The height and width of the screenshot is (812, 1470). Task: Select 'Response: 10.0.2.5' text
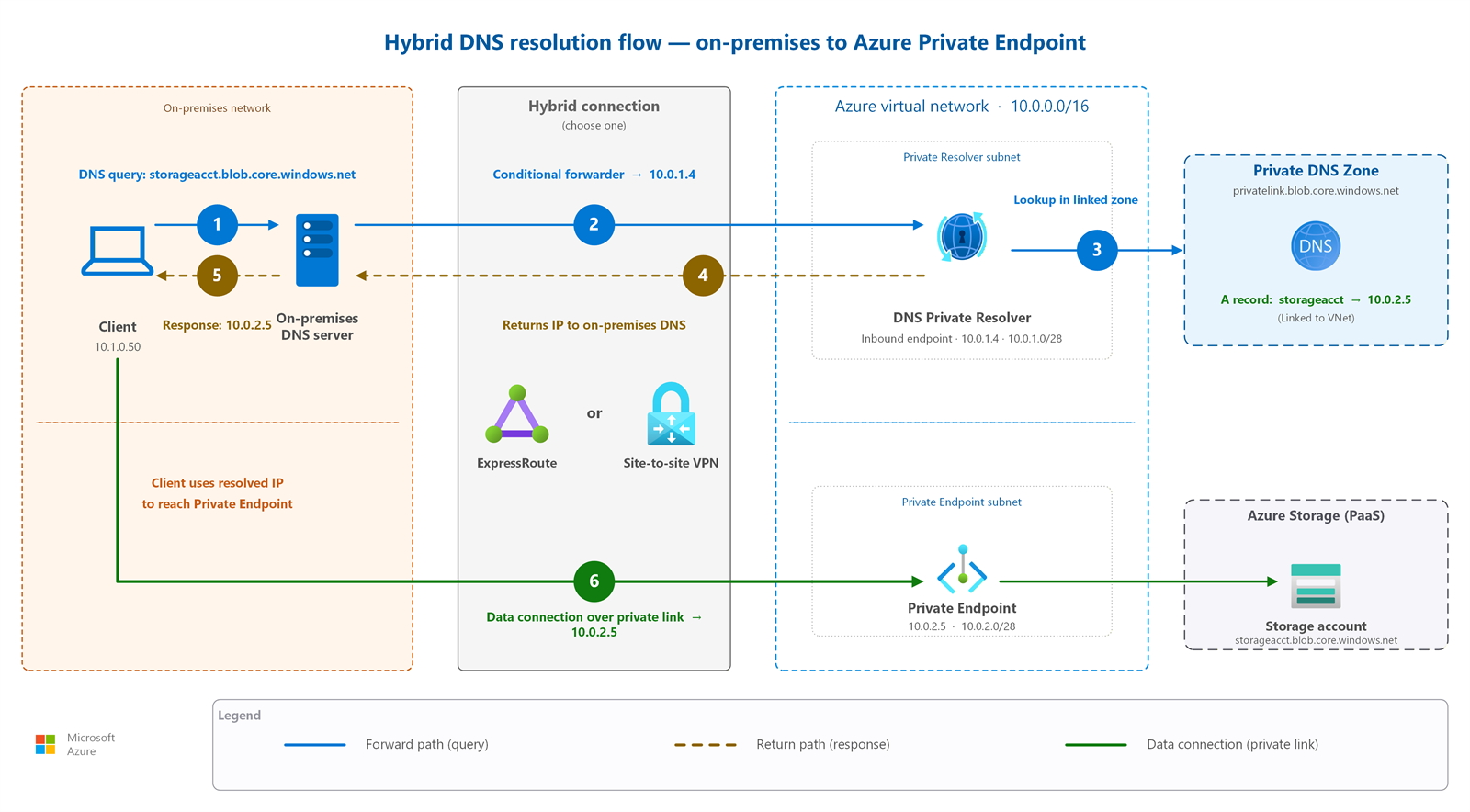tap(217, 325)
